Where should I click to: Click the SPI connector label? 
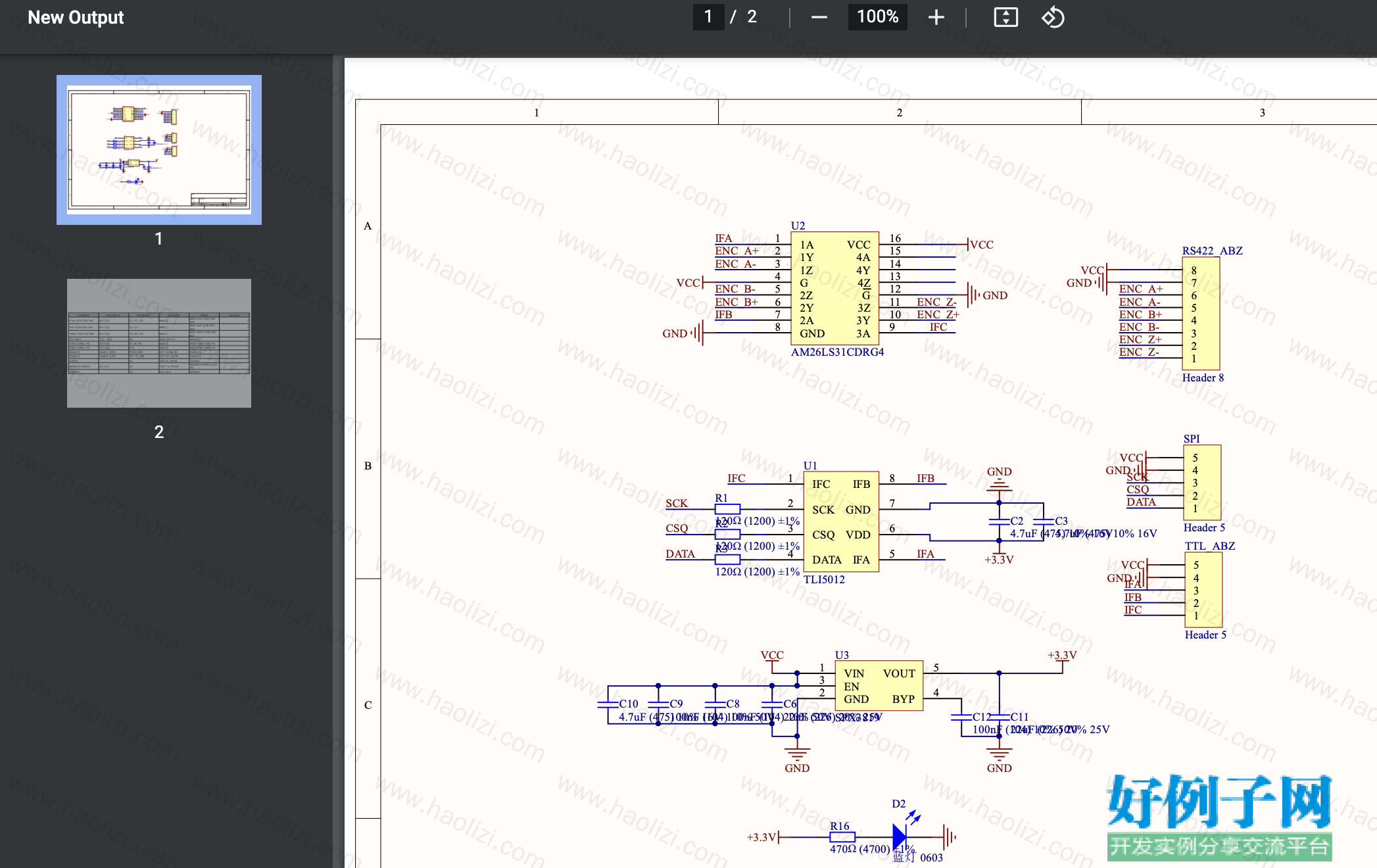tap(1192, 439)
